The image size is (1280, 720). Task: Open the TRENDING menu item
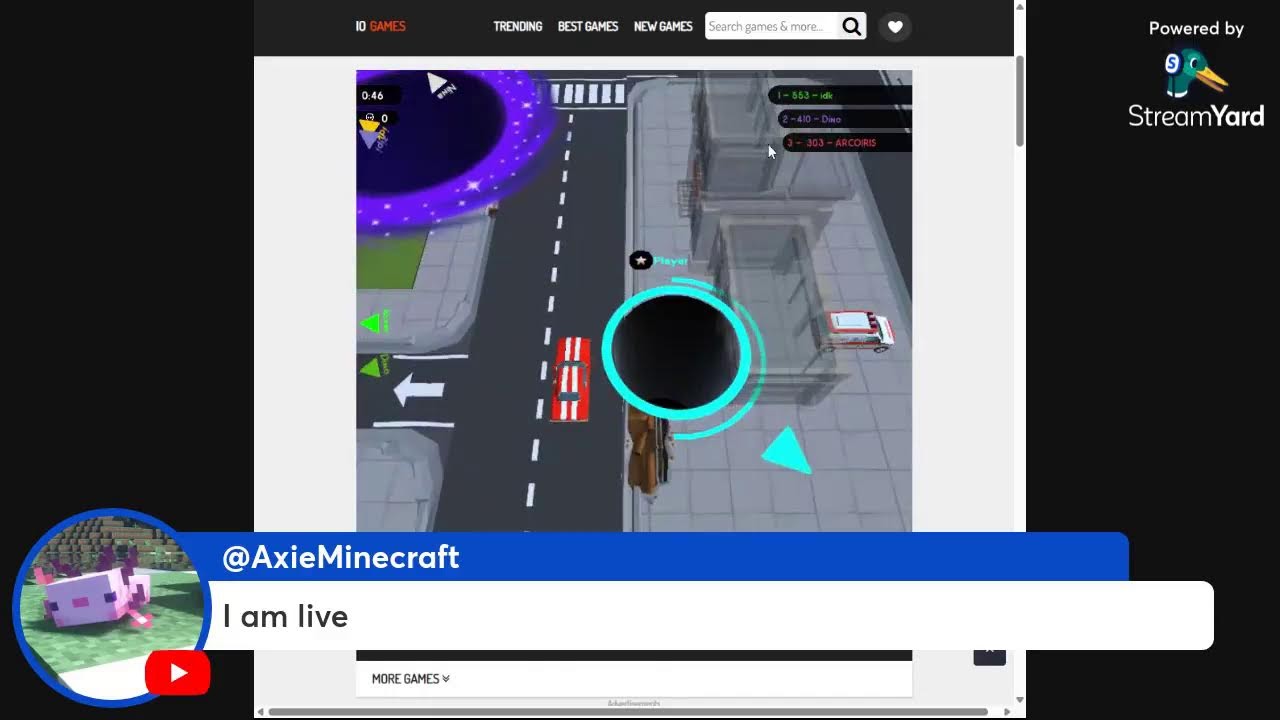pyautogui.click(x=518, y=26)
